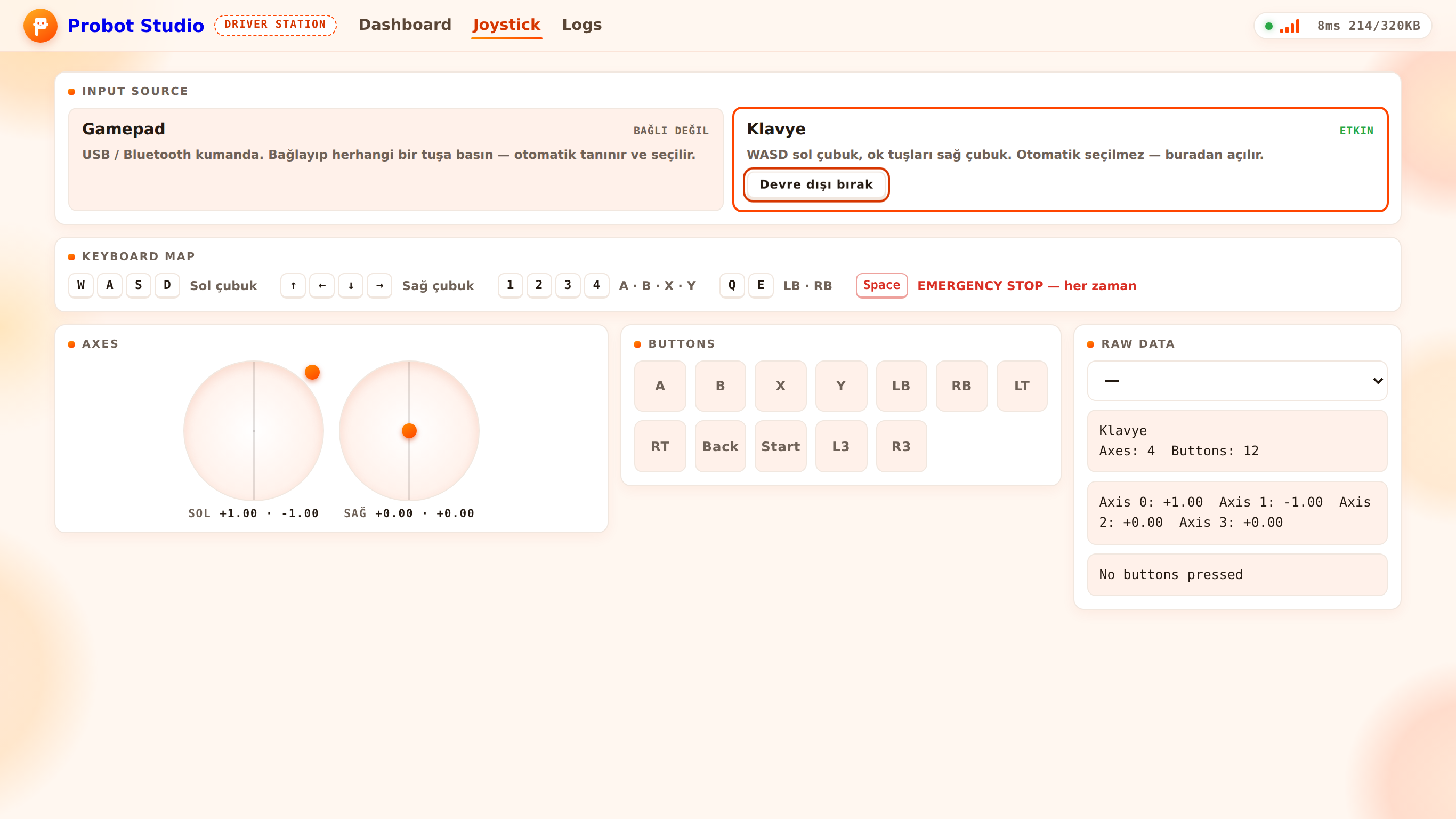Screen dimensions: 1456x819
Task: Open the Dashboard tab
Action: [x=405, y=25]
